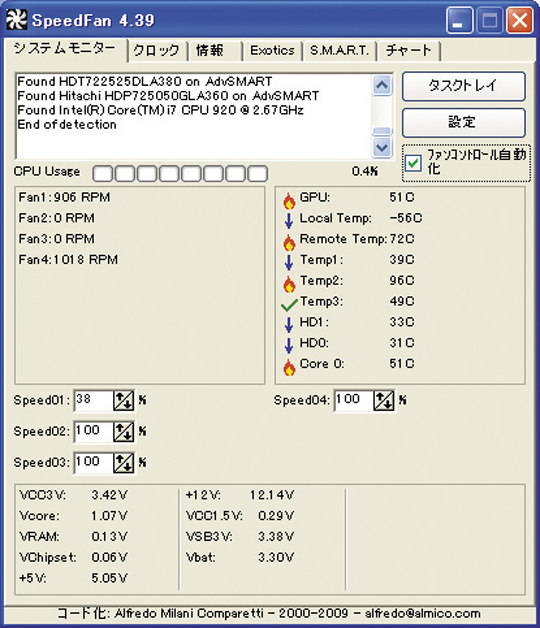Click the flame icon beside Temp2

click(x=289, y=284)
